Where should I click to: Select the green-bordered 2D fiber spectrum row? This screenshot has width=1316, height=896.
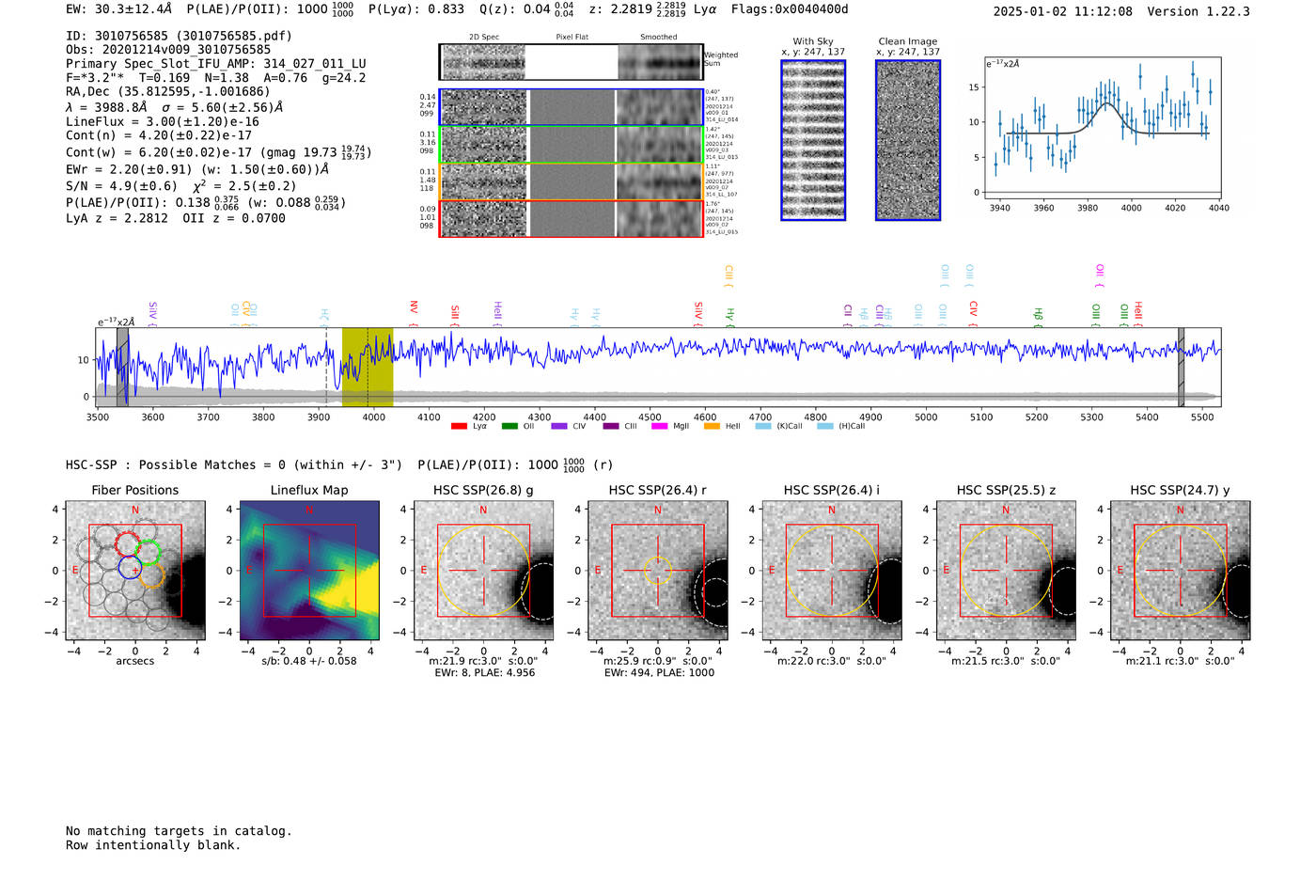[x=572, y=145]
